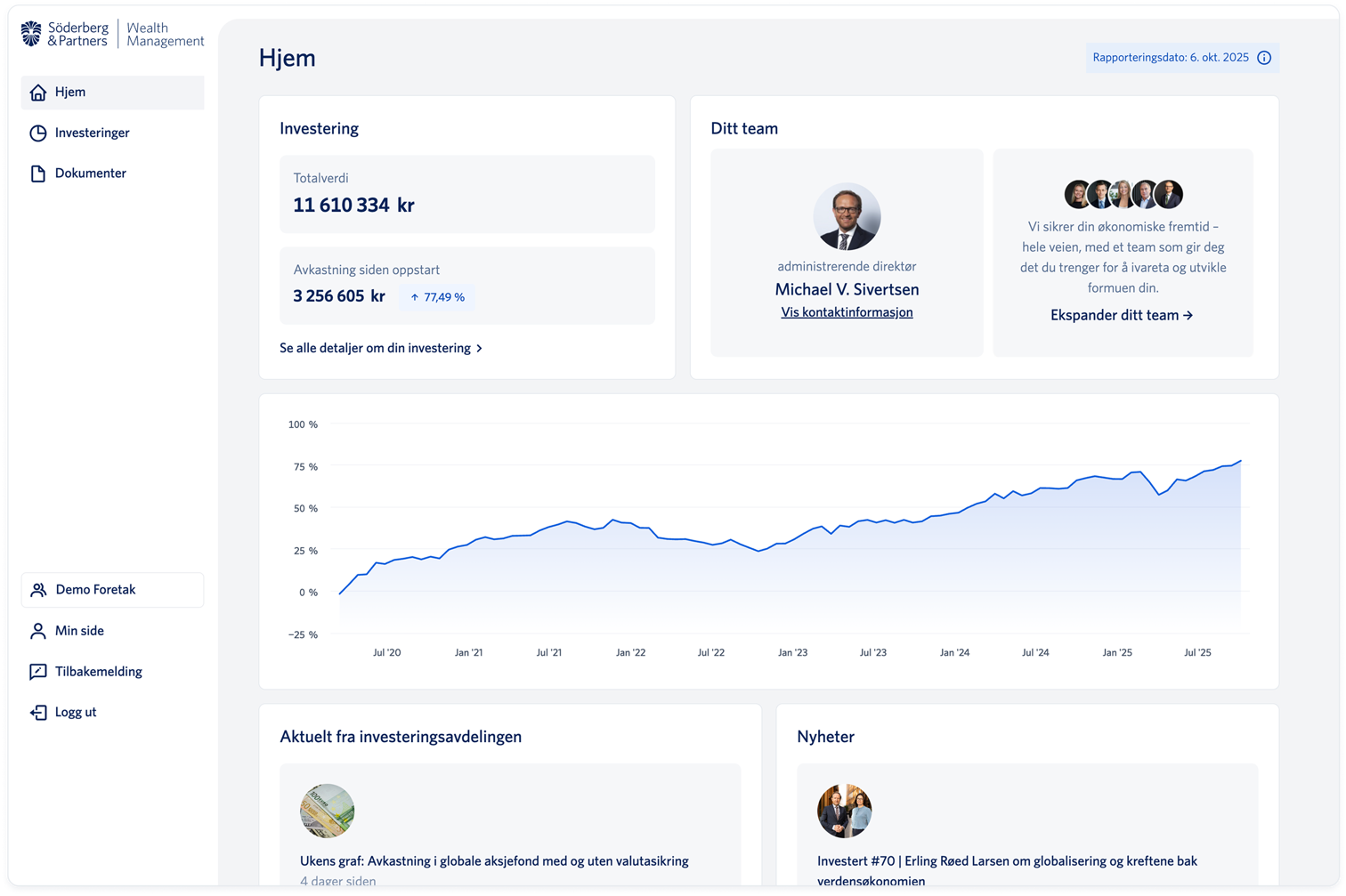Viewport: 1346px width, 896px height.
Task: Click Michael V. Sivertsen's profile photo
Action: 847,217
